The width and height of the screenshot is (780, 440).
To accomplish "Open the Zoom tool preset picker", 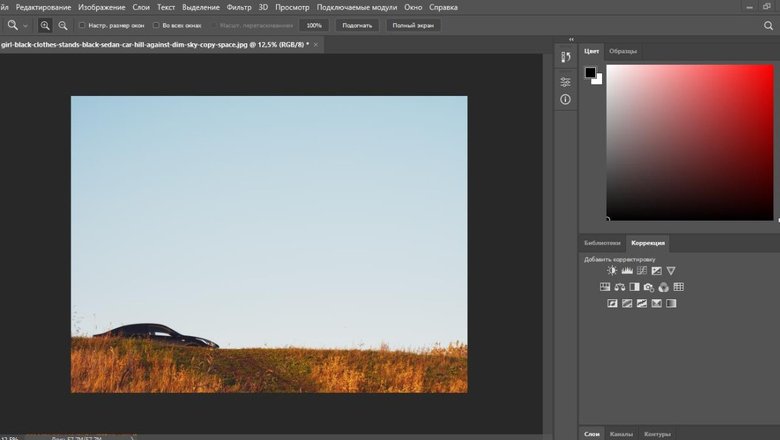I will point(25,26).
